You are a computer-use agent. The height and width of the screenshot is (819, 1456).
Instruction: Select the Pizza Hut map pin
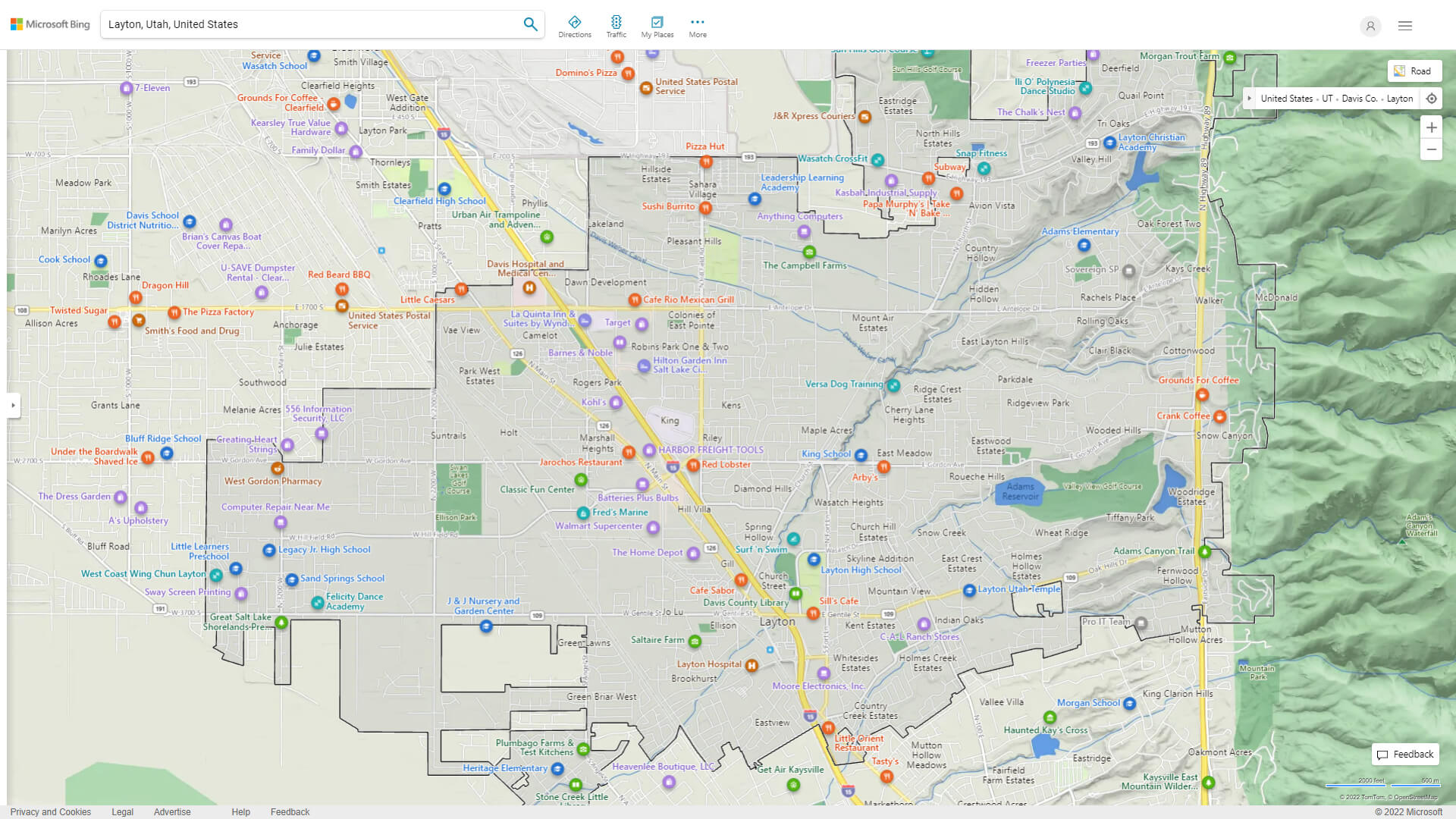706,162
